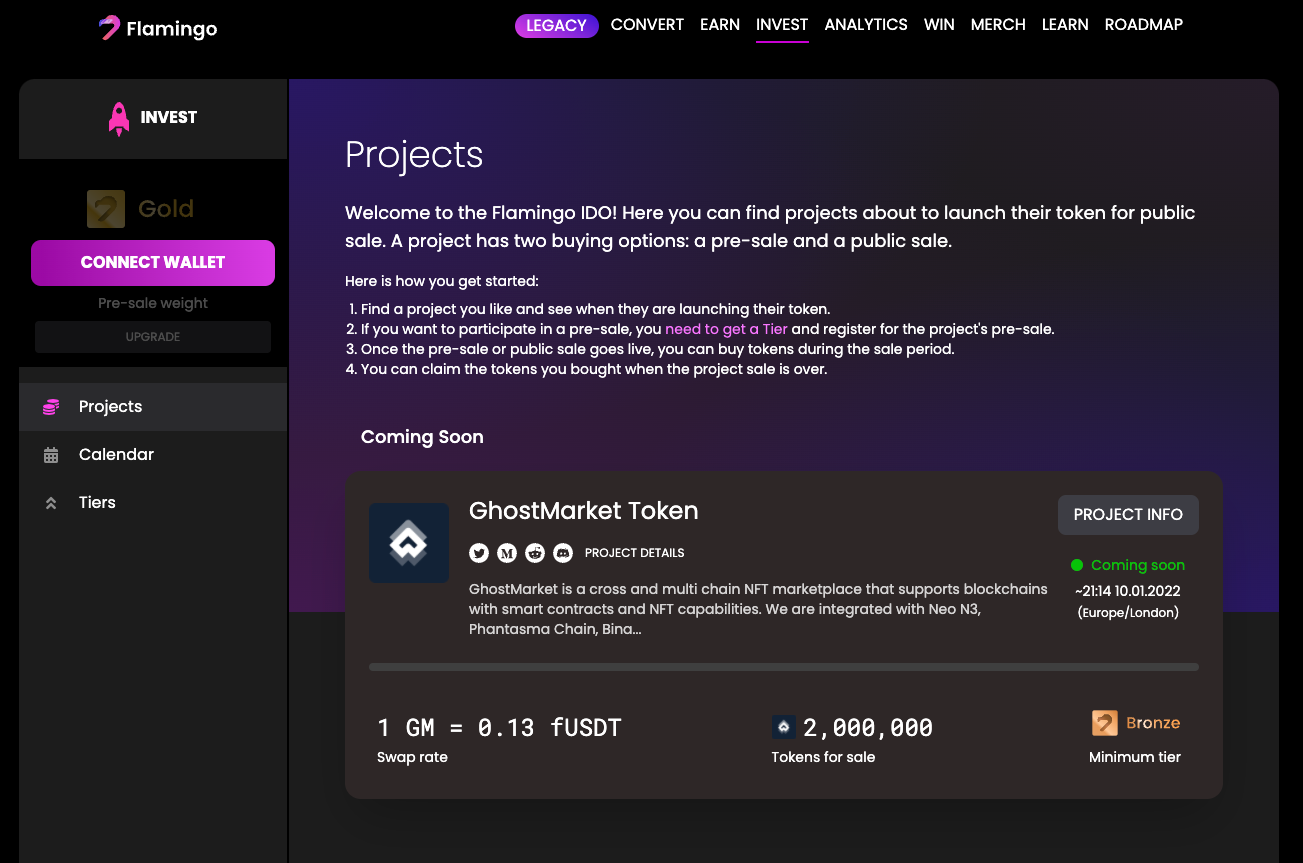
Task: Click the sale progress bar
Action: pyautogui.click(x=784, y=667)
